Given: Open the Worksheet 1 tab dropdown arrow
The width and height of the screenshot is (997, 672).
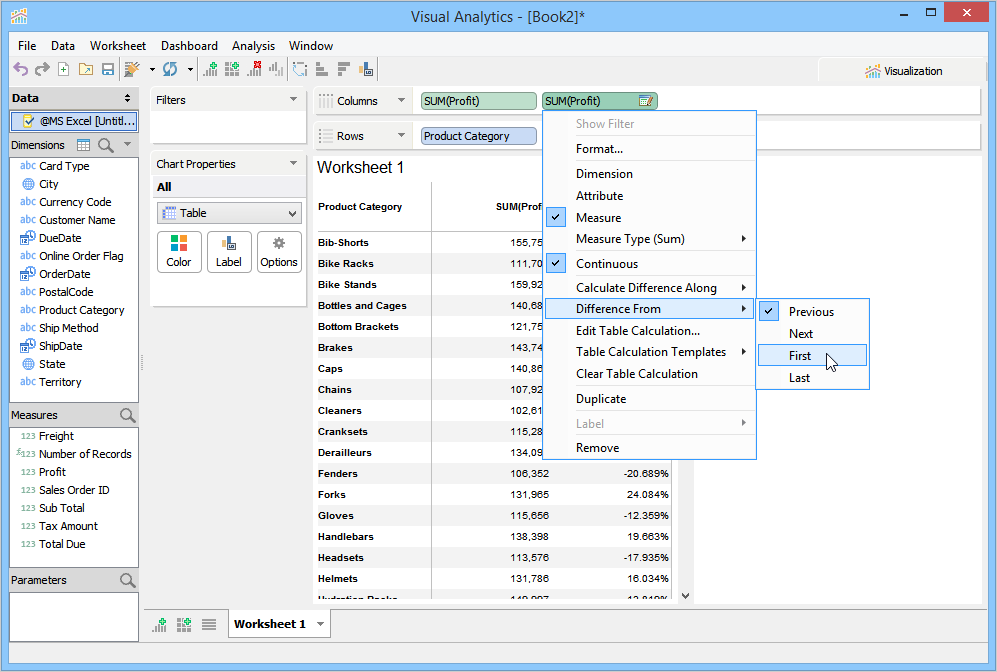Looking at the screenshot, I should pos(320,624).
